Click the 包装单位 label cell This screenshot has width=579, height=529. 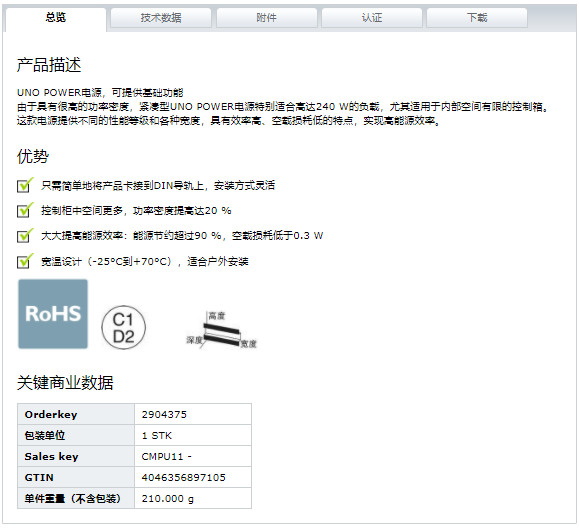pyautogui.click(x=76, y=435)
